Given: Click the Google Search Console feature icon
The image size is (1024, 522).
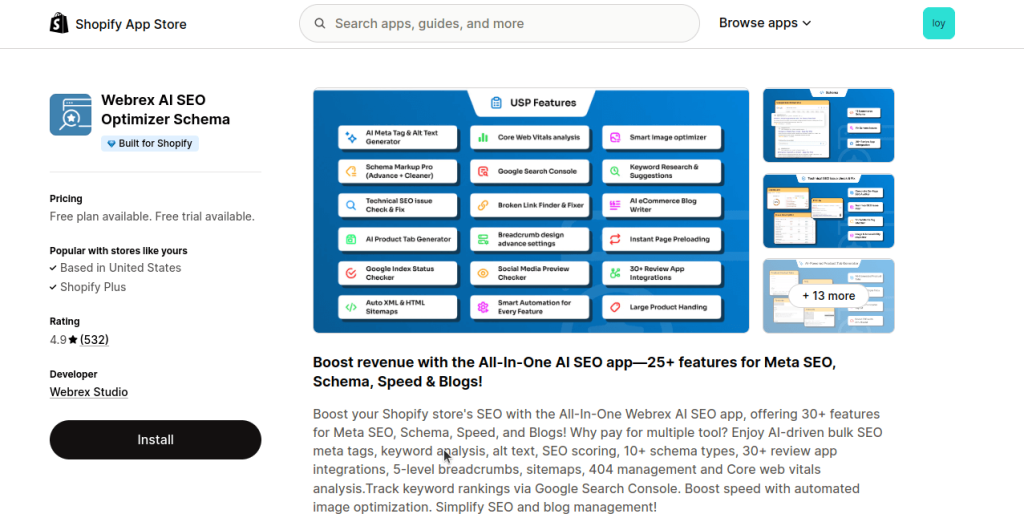Looking at the screenshot, I should pos(483,171).
